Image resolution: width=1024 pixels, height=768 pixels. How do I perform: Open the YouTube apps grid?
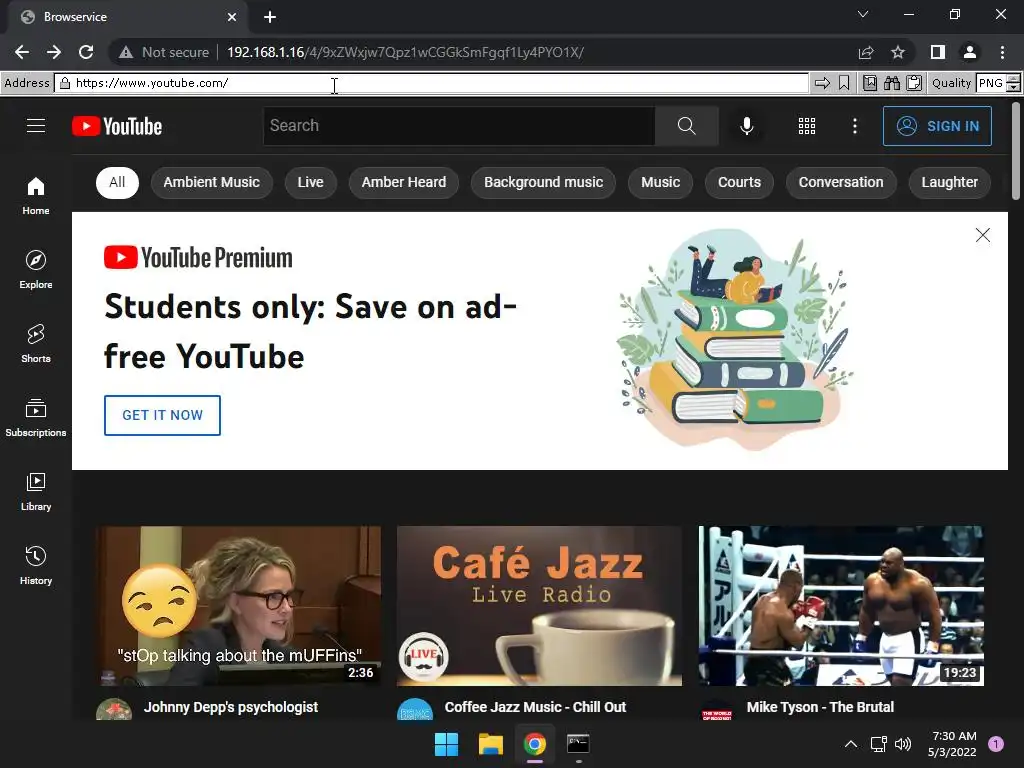coord(807,126)
